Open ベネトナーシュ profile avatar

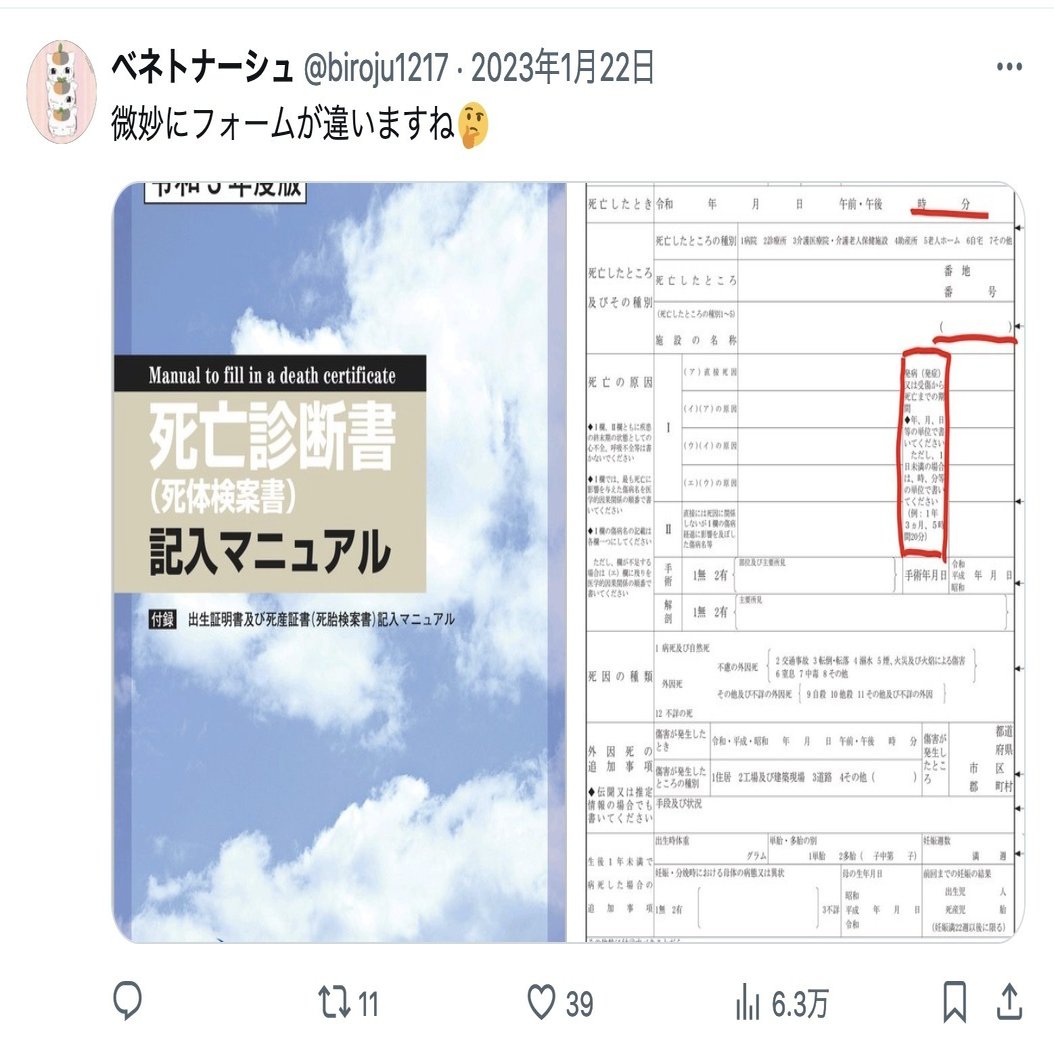coord(61,92)
